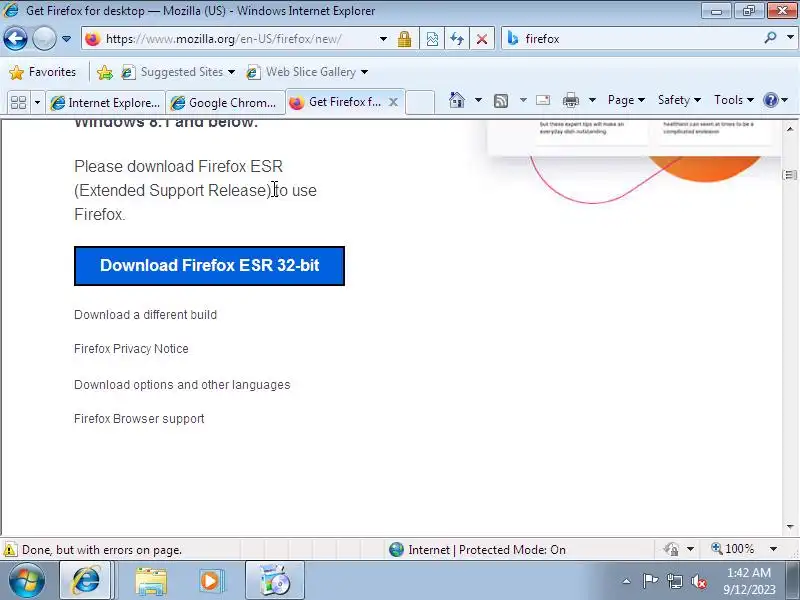
Task: Open the Favorites star button
Action: tap(43, 72)
